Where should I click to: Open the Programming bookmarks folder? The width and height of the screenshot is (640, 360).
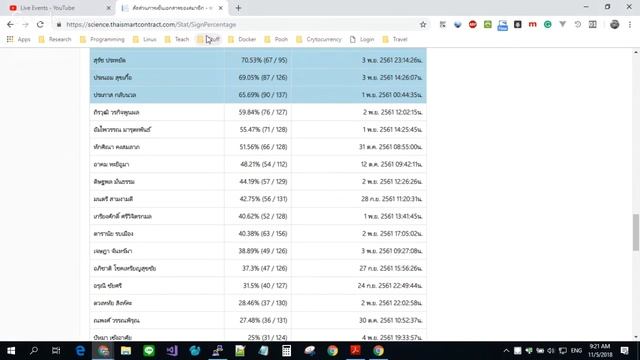click(x=102, y=39)
